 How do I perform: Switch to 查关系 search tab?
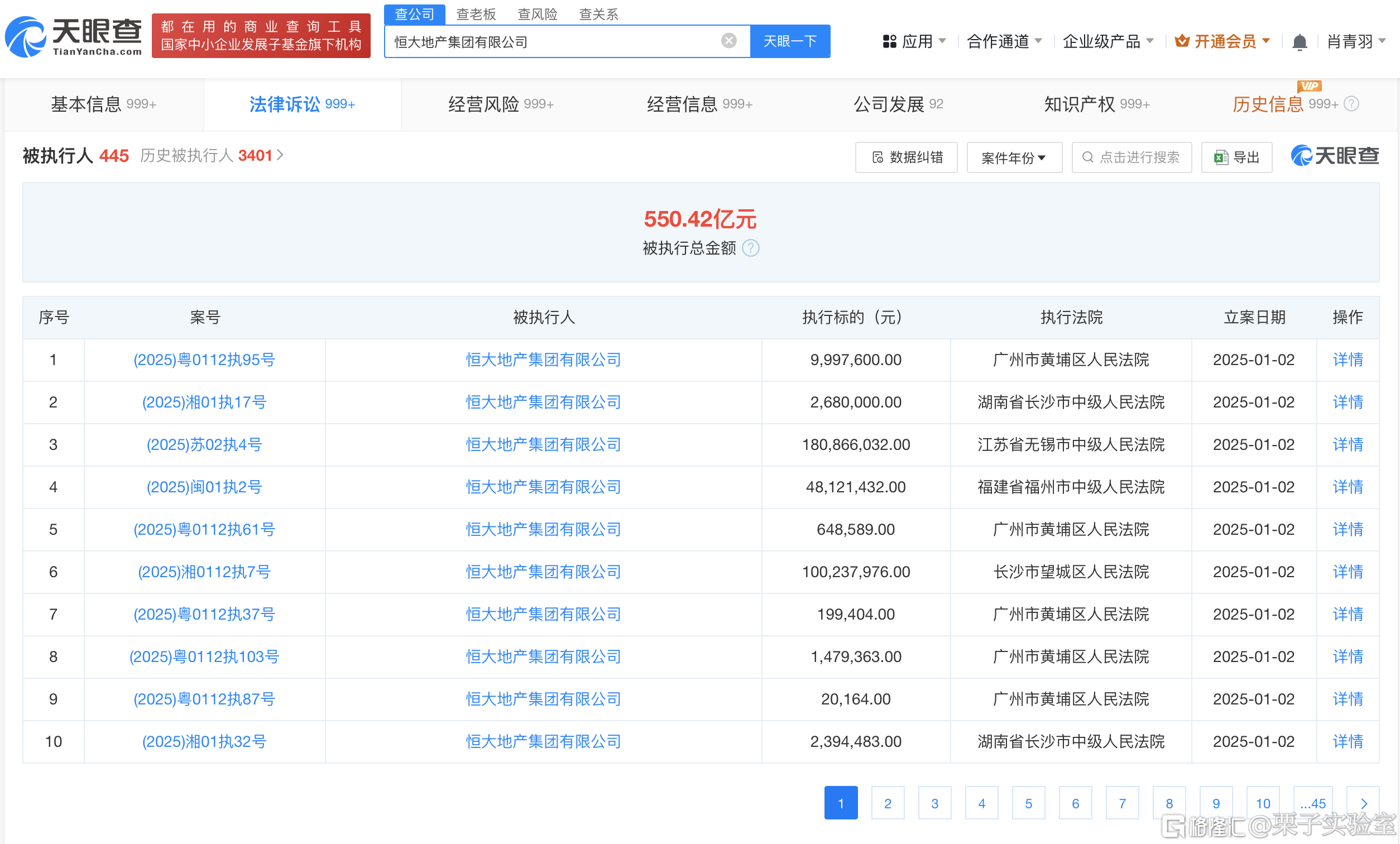(x=598, y=14)
